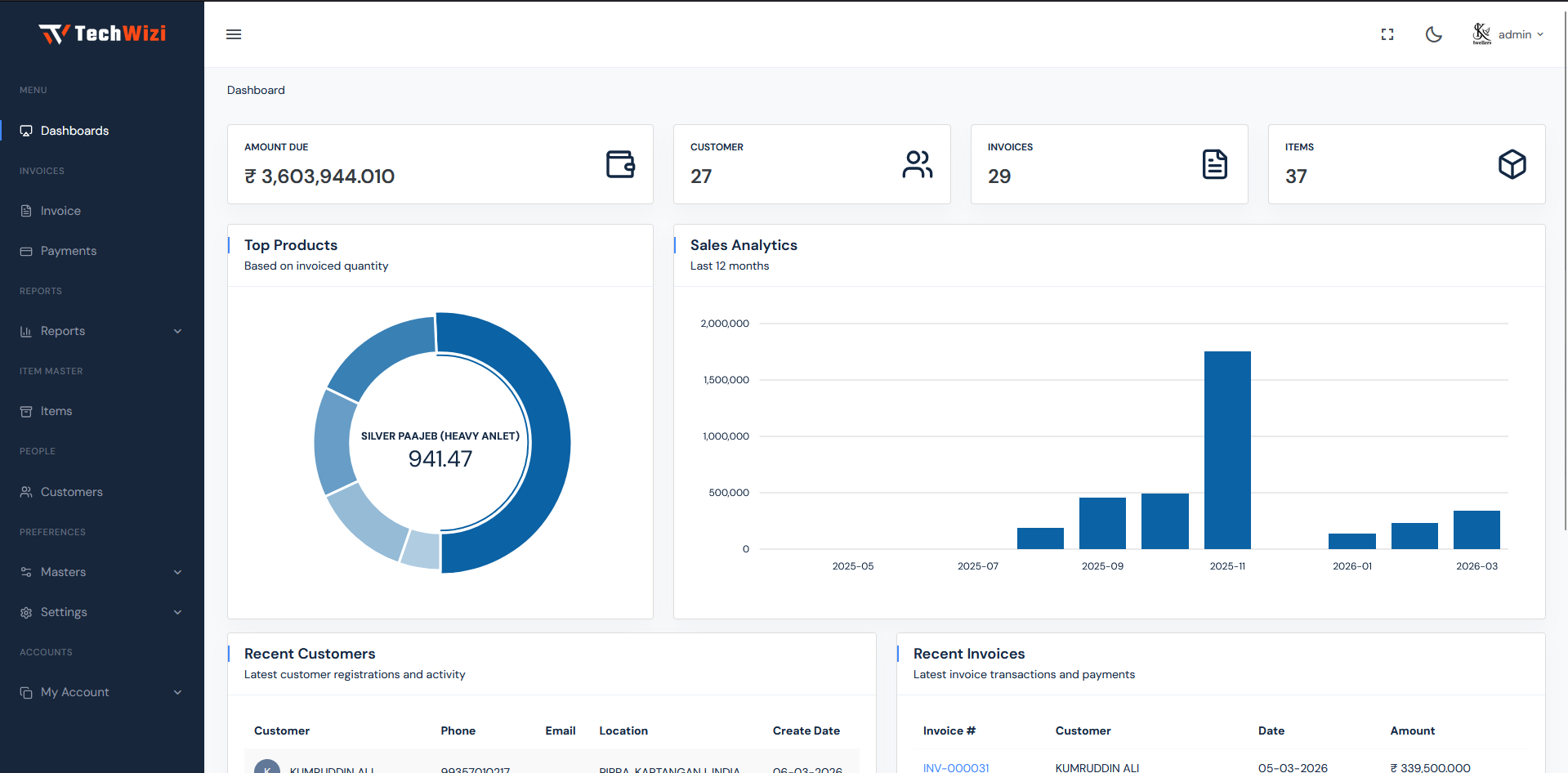Click the invoices document icon

coord(1214,164)
